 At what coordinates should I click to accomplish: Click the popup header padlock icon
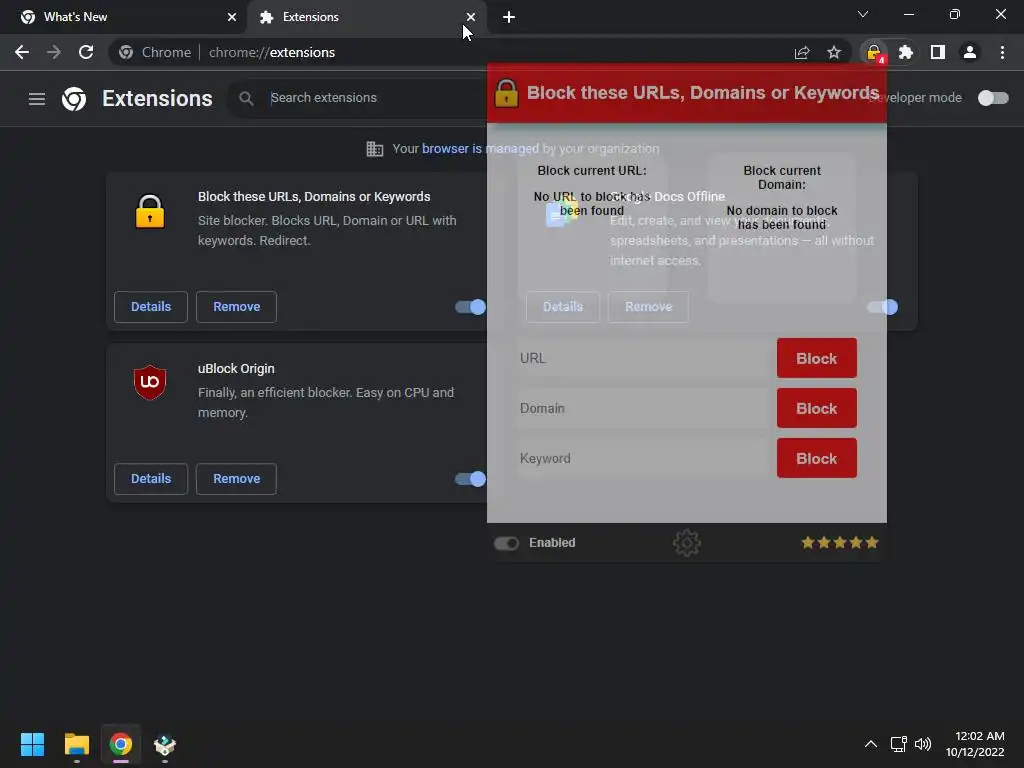tap(506, 93)
